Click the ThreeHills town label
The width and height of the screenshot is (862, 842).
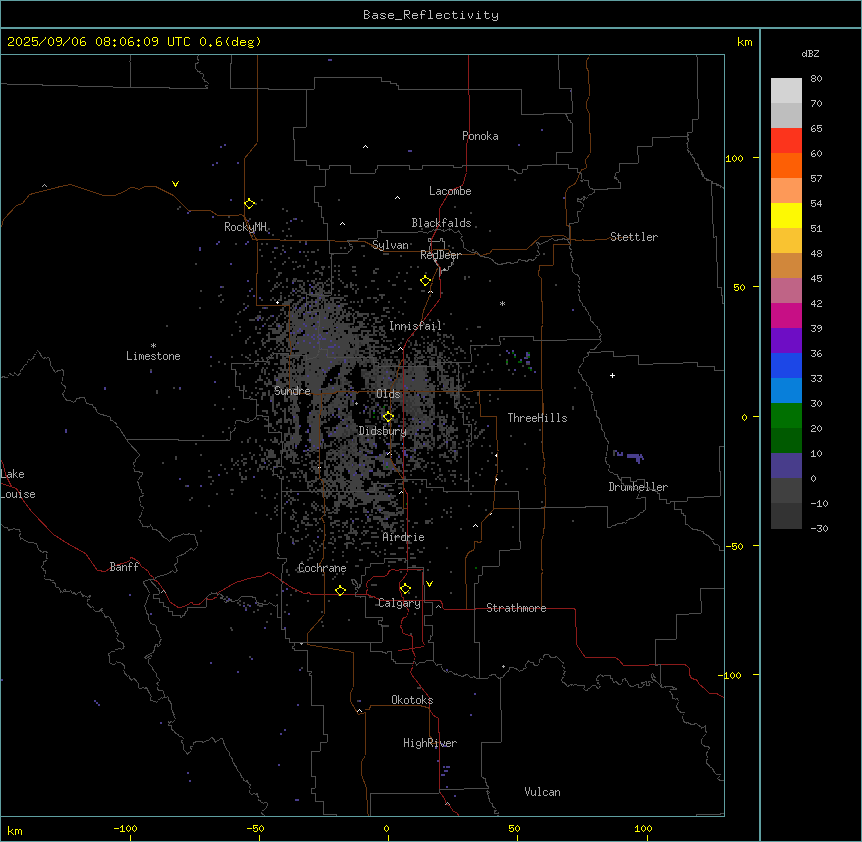click(x=538, y=418)
